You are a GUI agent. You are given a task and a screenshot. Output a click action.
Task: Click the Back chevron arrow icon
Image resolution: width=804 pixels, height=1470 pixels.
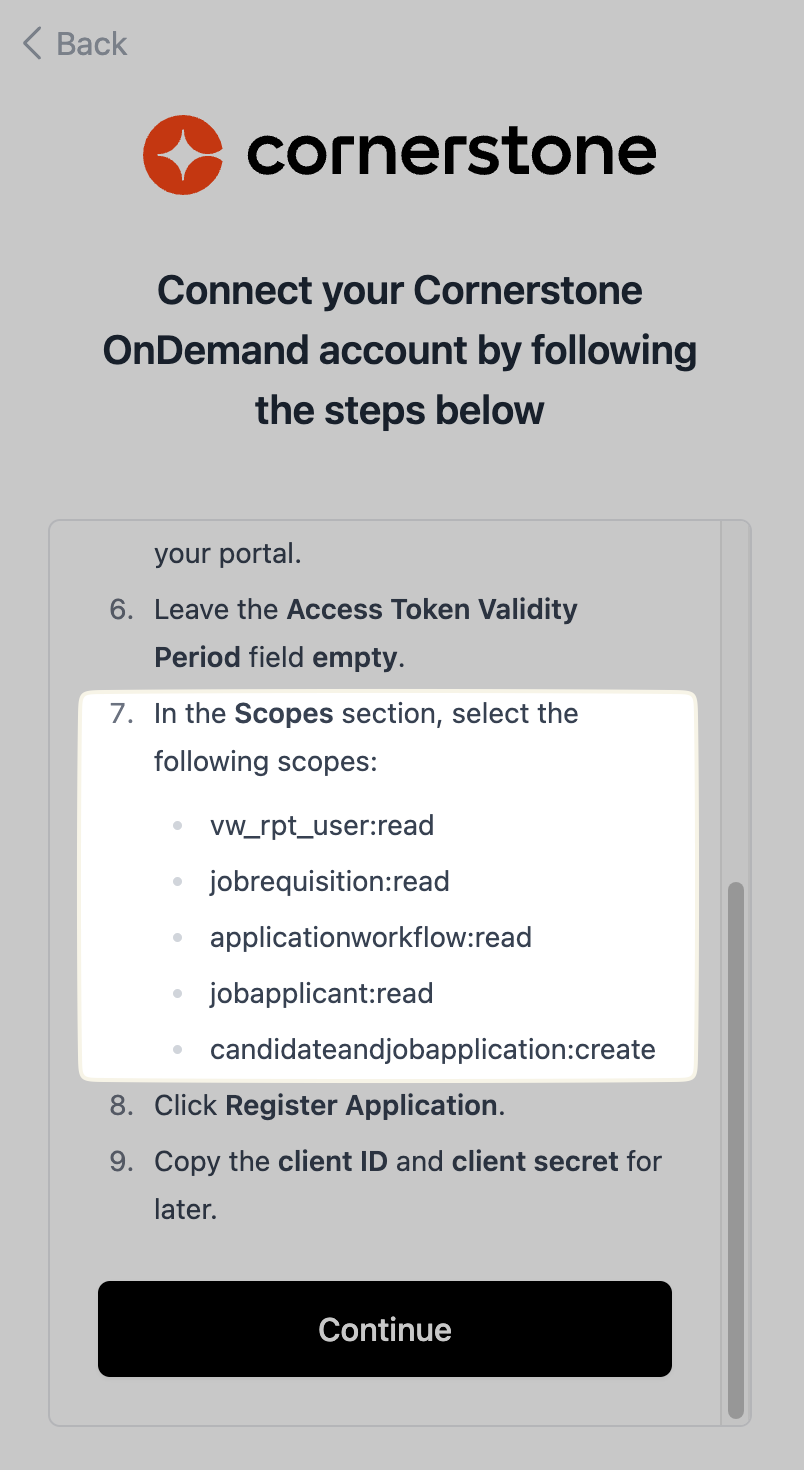[x=32, y=44]
